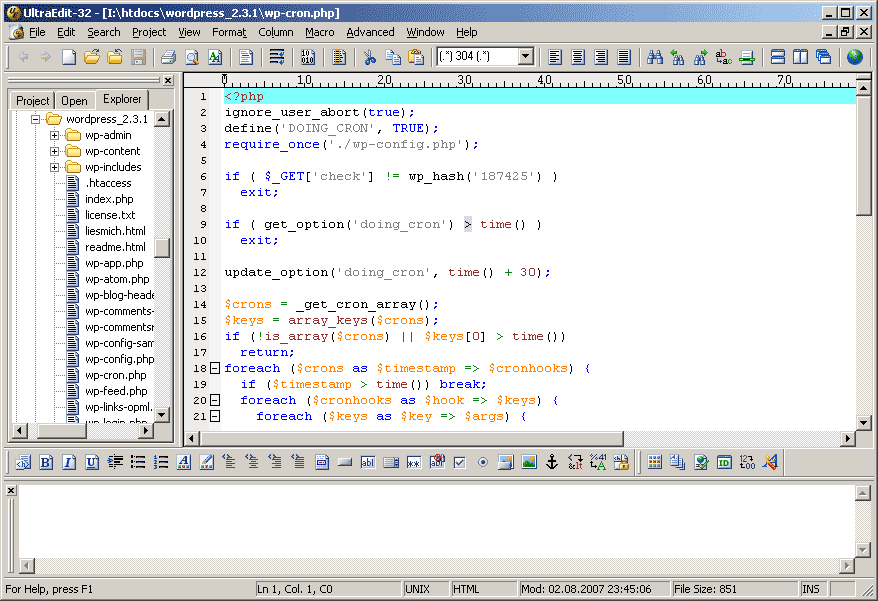Image resolution: width=878 pixels, height=601 pixels.
Task: Click the Bold HTML tag icon
Action: pyautogui.click(x=46, y=462)
